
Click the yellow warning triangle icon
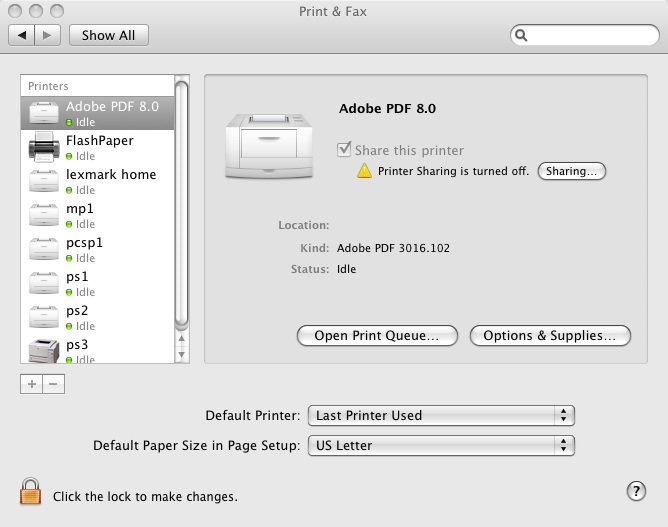[x=364, y=171]
